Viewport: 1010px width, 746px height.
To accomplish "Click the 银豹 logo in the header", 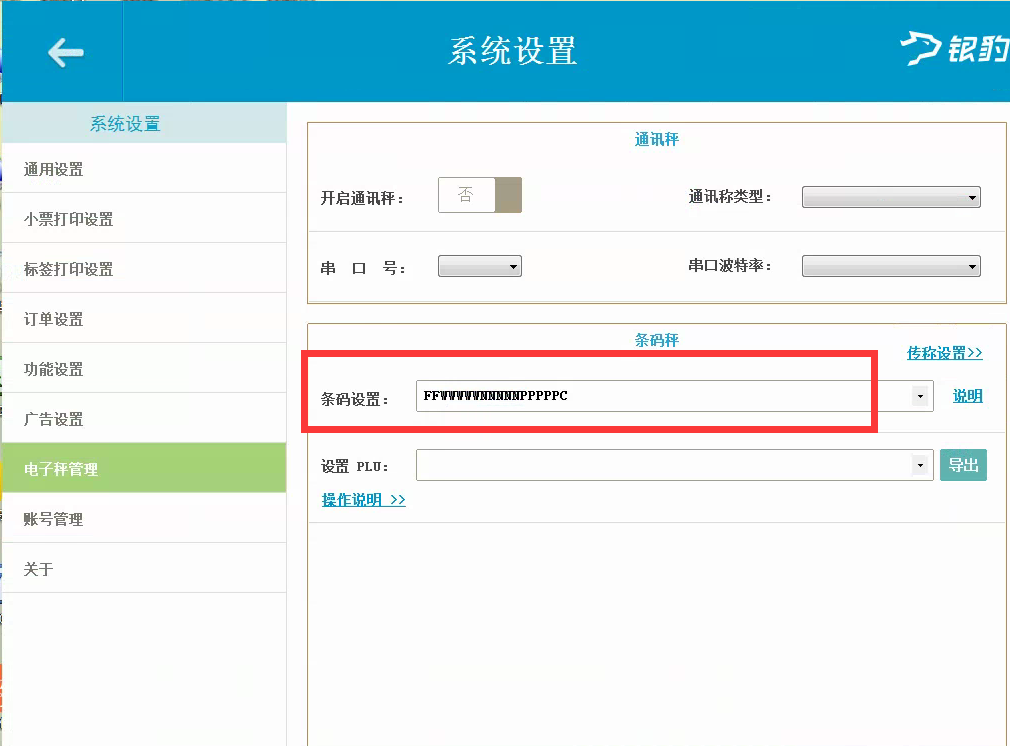I will [x=955, y=48].
